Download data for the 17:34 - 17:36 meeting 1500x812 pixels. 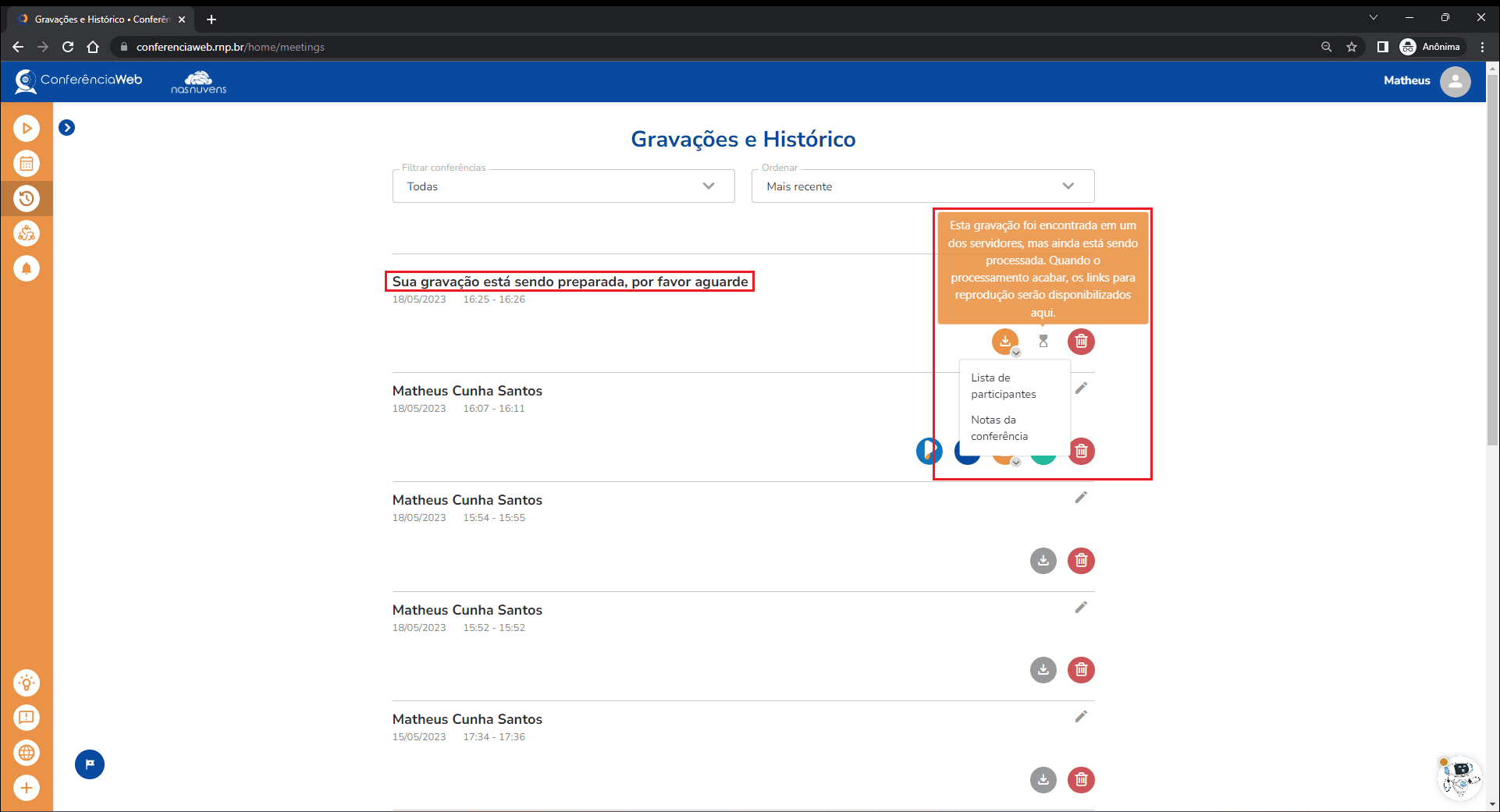pyautogui.click(x=1043, y=779)
